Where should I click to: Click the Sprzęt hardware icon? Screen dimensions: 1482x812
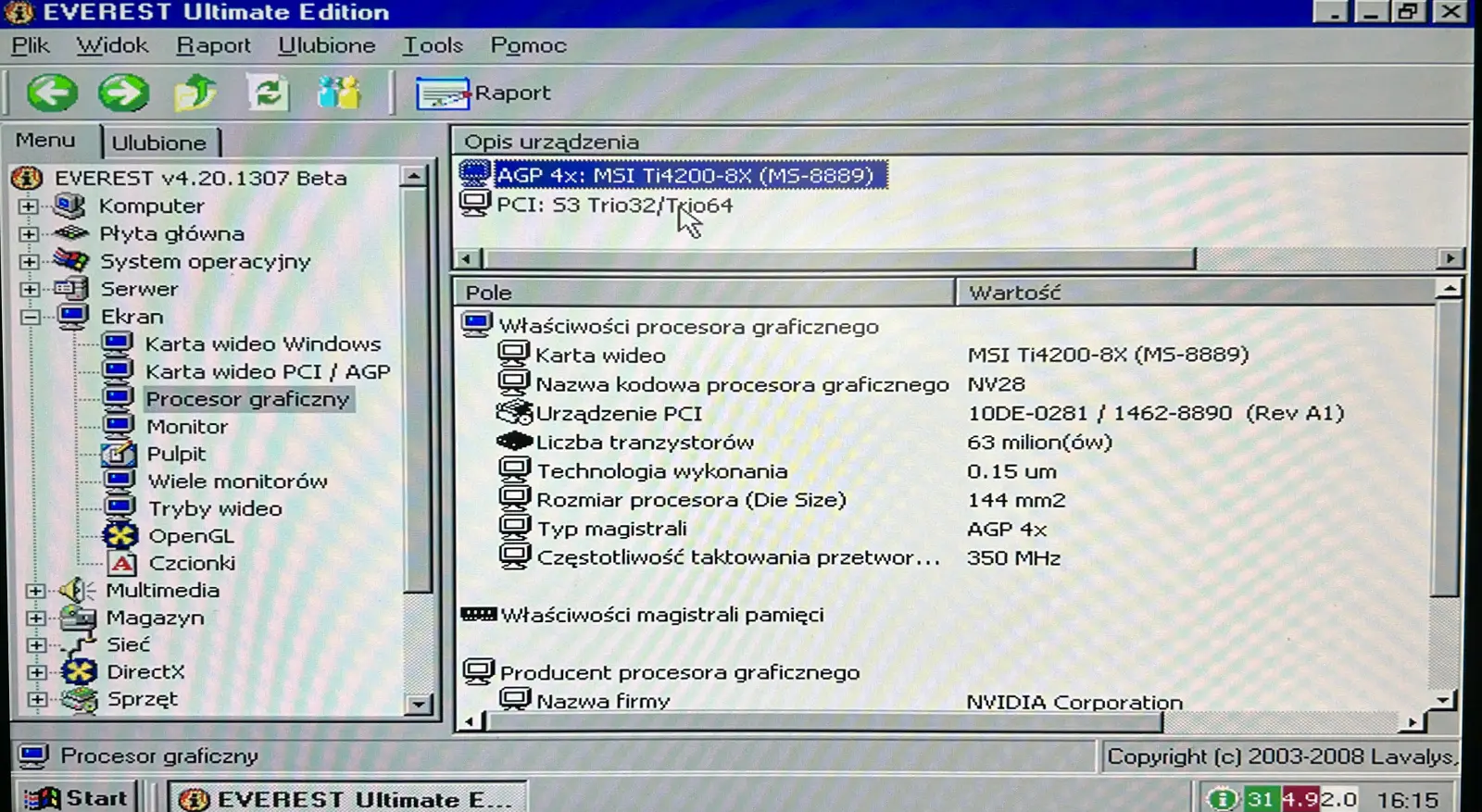click(79, 699)
